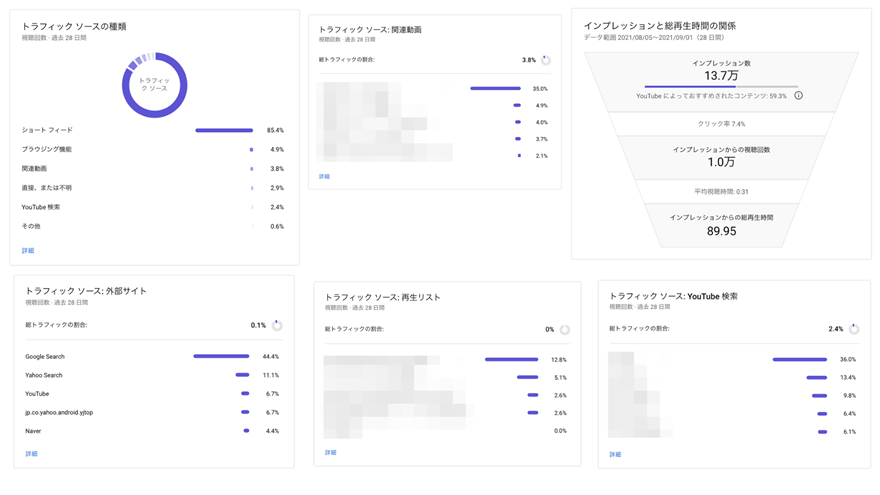This screenshot has width=880, height=495.
Task: Click the donut icon in 再生リスト card
Action: pos(565,329)
